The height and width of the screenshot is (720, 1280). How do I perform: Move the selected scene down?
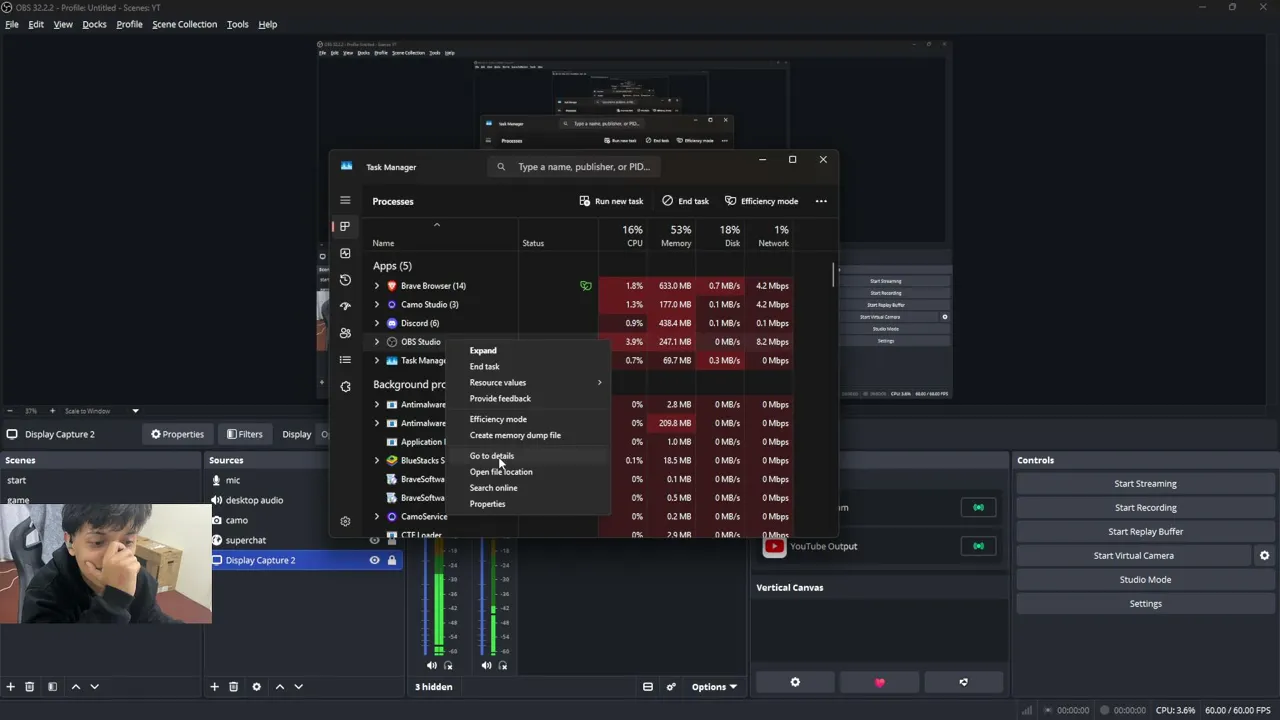point(95,687)
